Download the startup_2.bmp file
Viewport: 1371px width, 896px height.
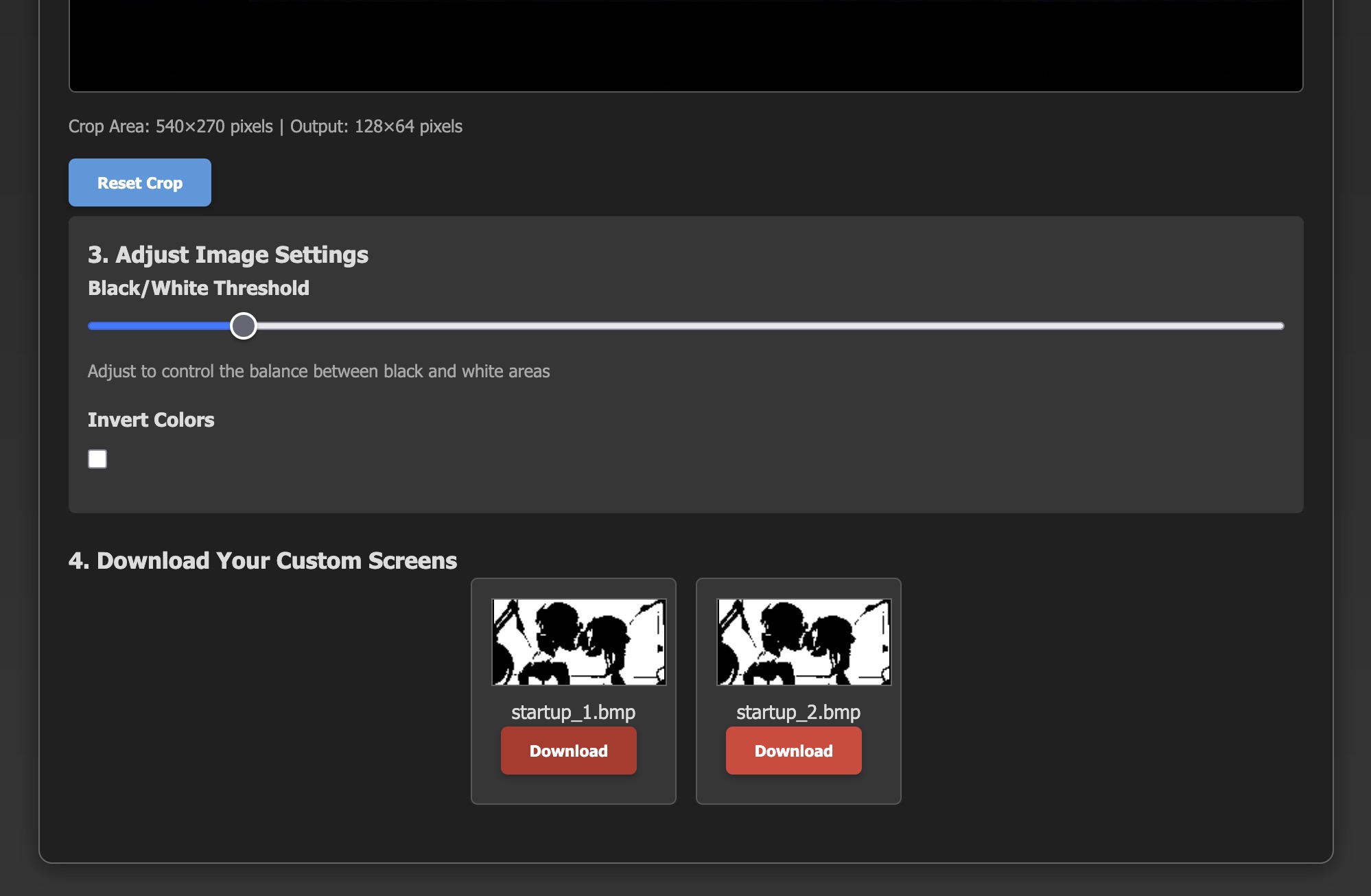click(793, 751)
